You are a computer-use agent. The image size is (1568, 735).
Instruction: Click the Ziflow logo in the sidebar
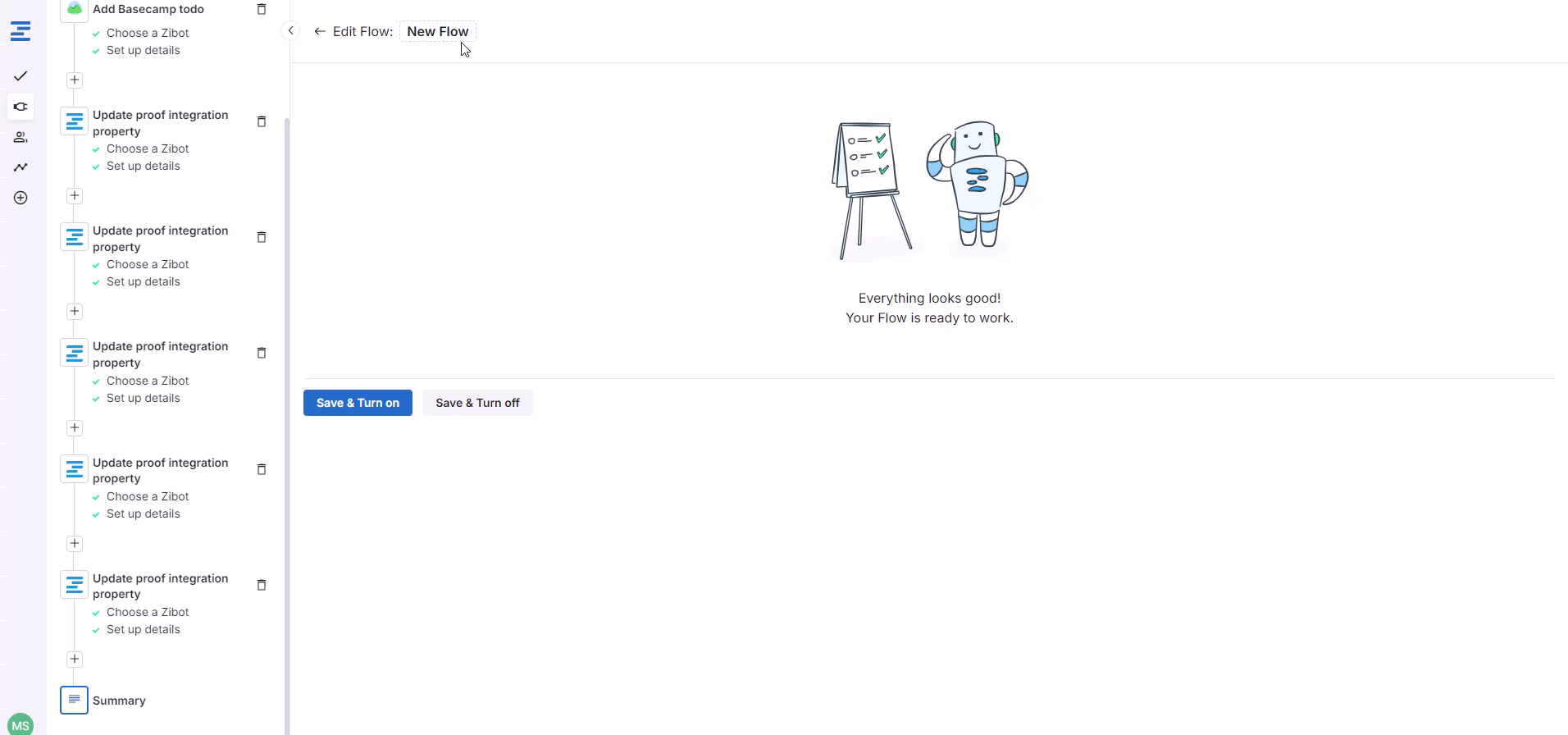(21, 32)
